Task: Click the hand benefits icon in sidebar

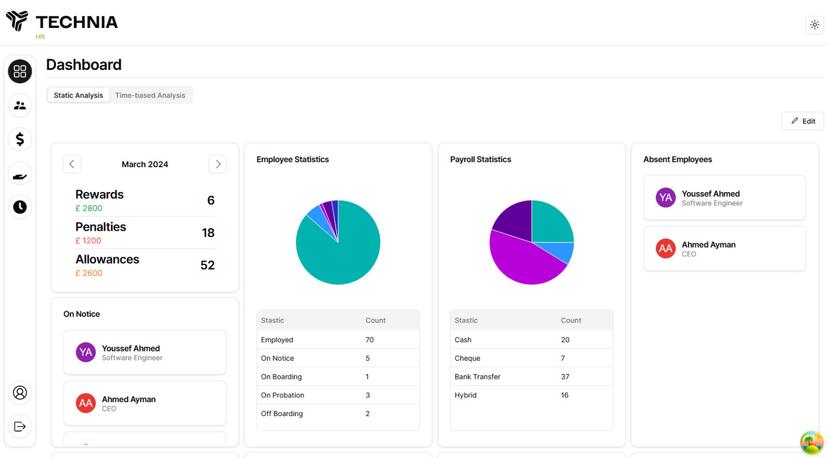Action: click(x=20, y=174)
